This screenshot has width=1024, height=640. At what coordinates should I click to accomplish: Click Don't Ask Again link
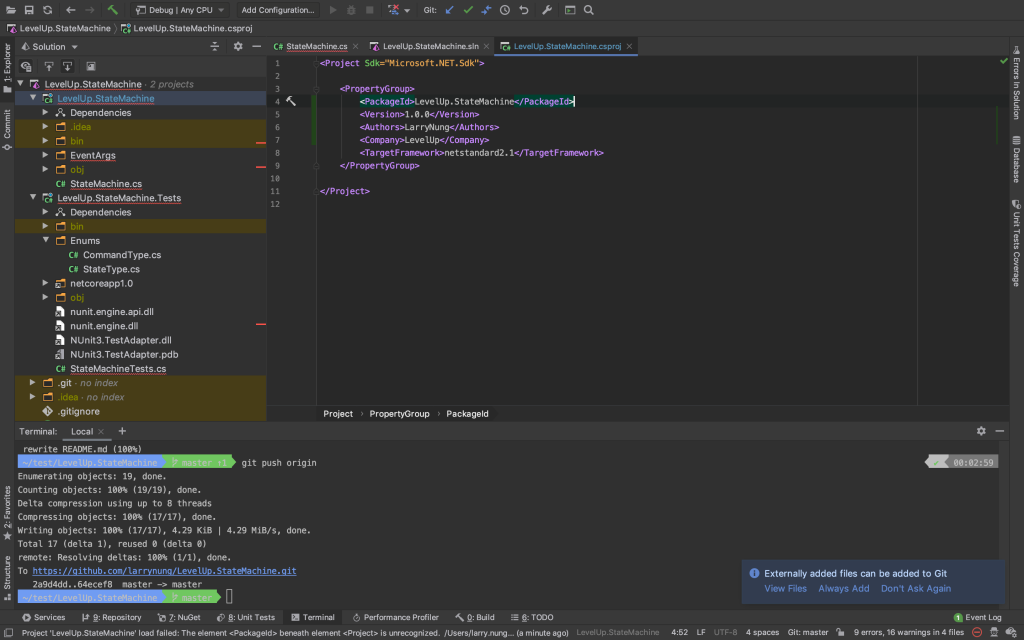coord(916,588)
